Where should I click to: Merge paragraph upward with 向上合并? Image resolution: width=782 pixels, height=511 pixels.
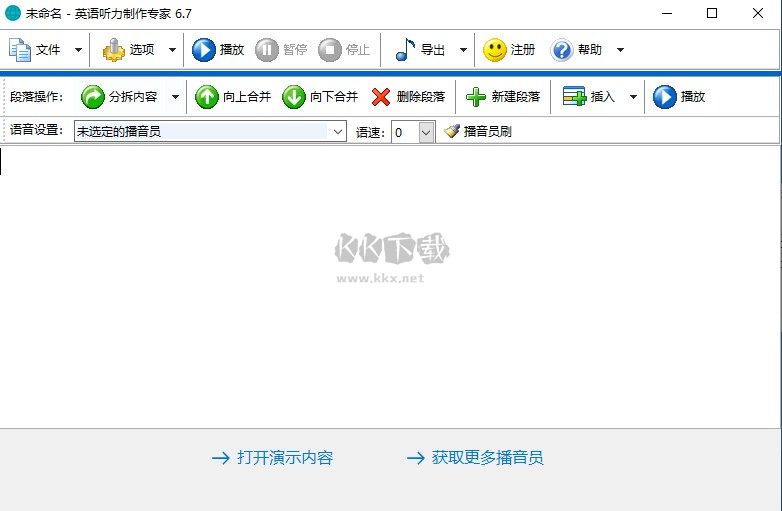pyautogui.click(x=207, y=97)
